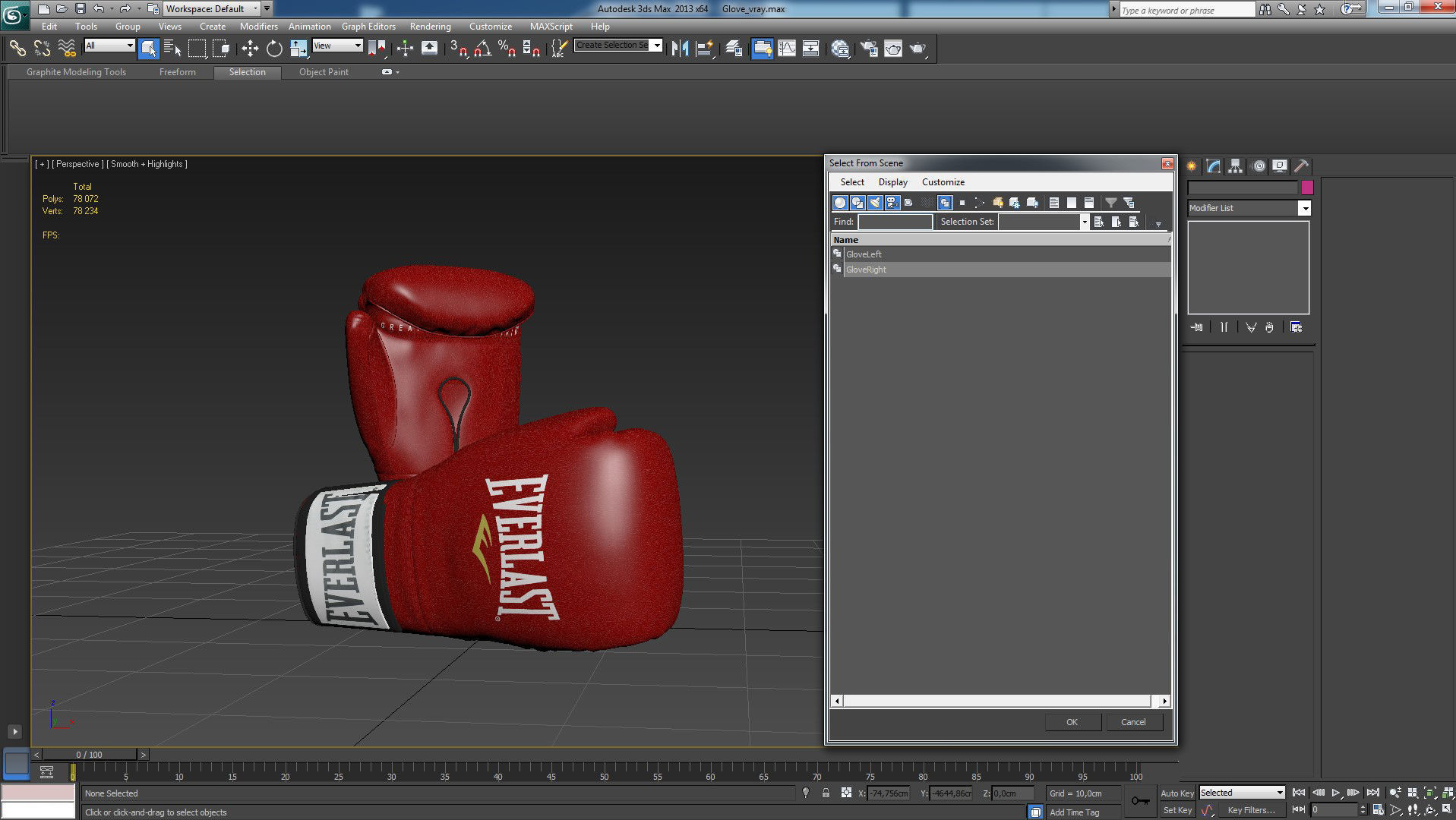The width and height of the screenshot is (1456, 820).
Task: Toggle Display Helpers filter in Select From Scene
Action: coord(909,203)
